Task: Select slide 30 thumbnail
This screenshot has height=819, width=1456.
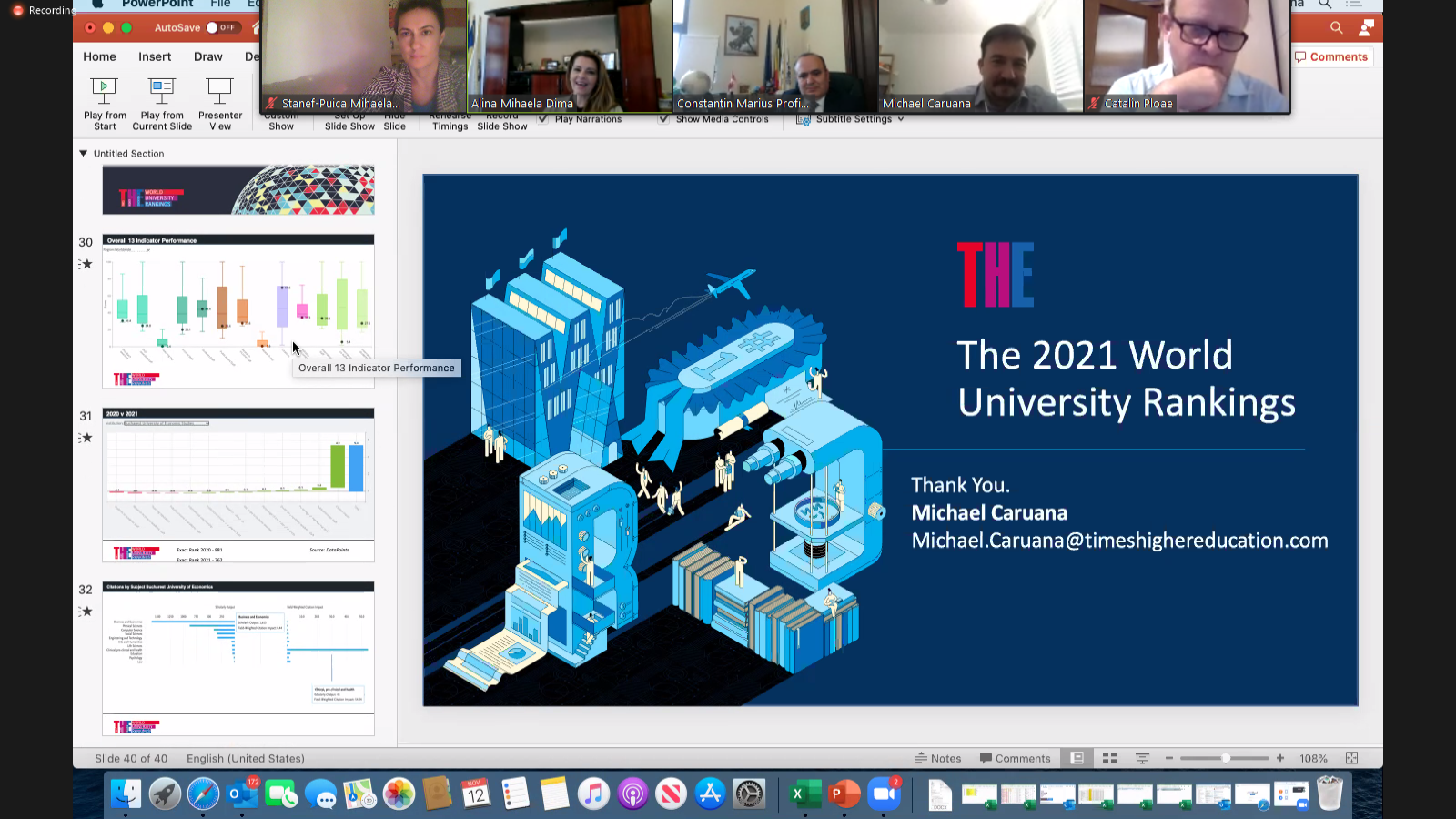Action: pos(238,311)
